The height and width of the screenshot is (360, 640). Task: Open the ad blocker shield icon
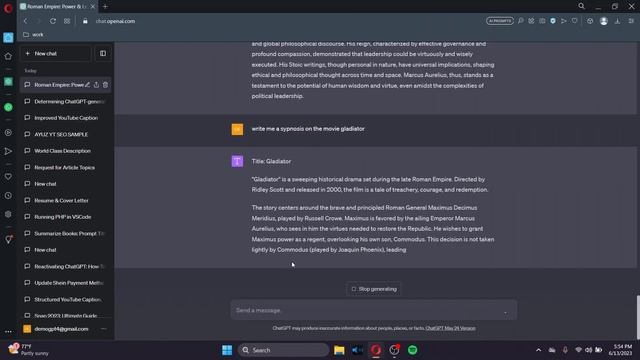[553, 21]
